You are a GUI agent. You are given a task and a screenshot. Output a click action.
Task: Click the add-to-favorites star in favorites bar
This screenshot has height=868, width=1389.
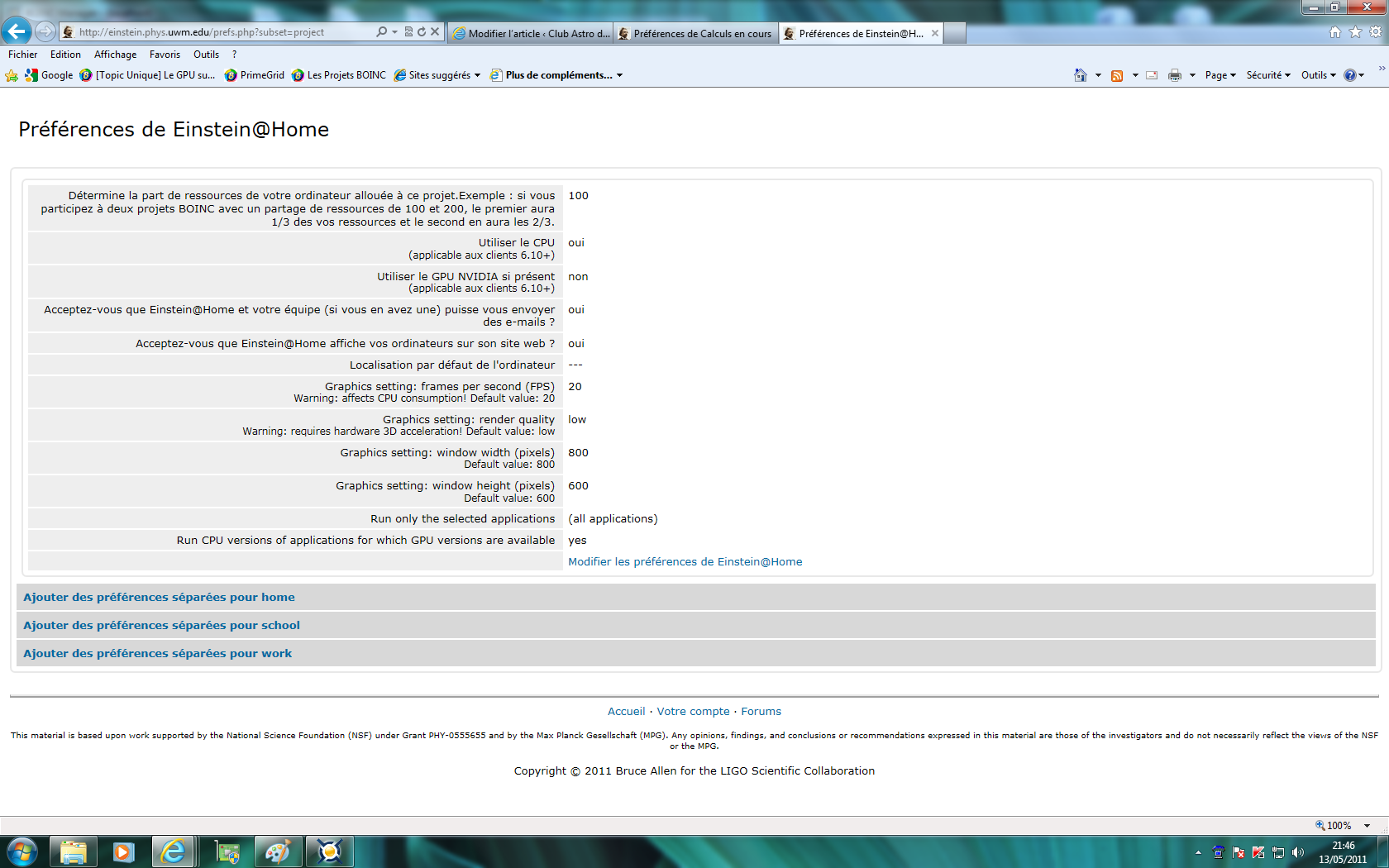[x=12, y=75]
